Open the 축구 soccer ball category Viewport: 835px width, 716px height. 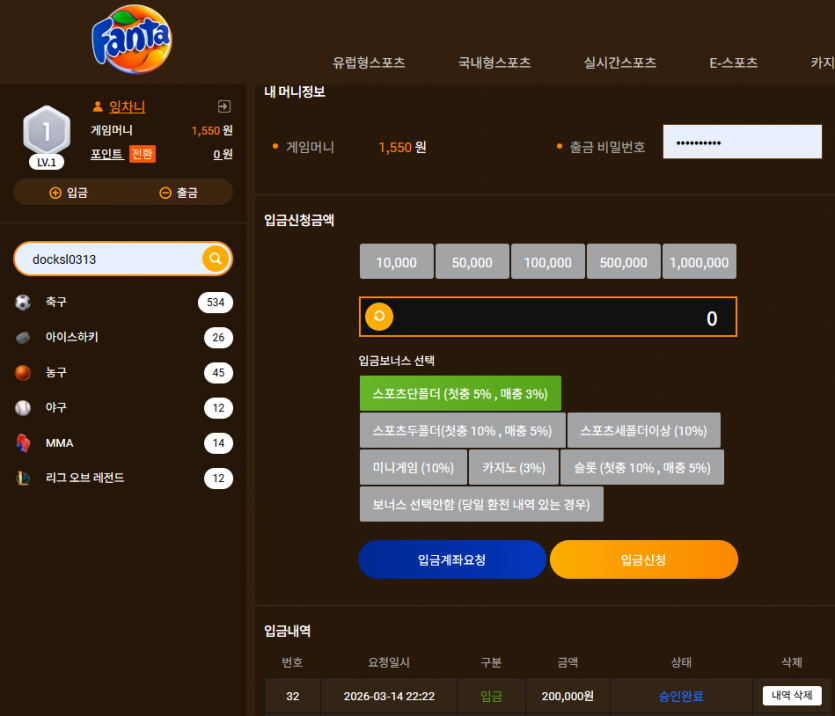[123, 302]
